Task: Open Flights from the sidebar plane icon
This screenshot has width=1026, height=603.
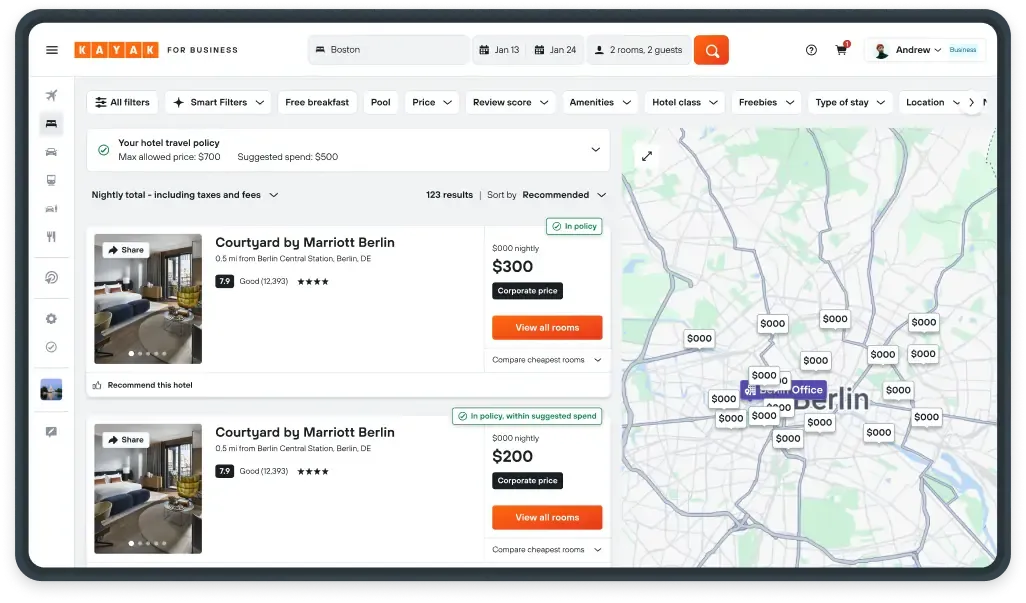Action: 51,95
